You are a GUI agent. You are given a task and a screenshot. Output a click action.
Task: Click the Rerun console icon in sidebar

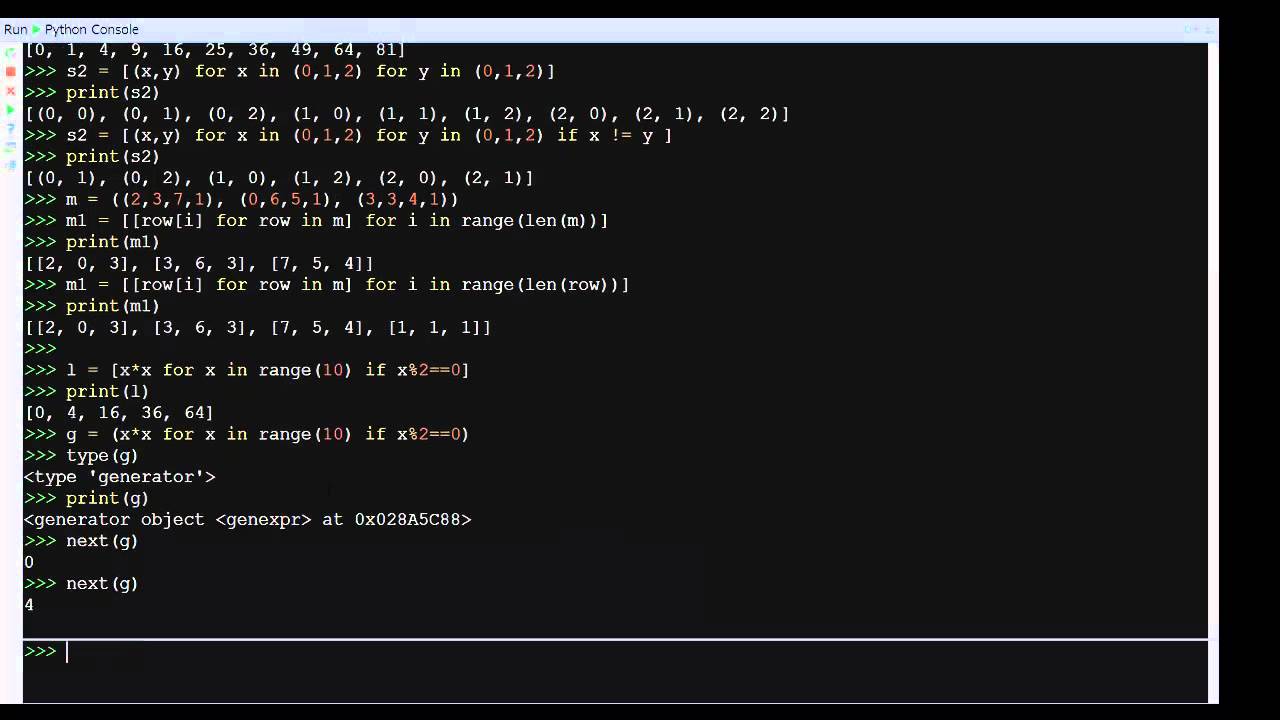[x=11, y=53]
